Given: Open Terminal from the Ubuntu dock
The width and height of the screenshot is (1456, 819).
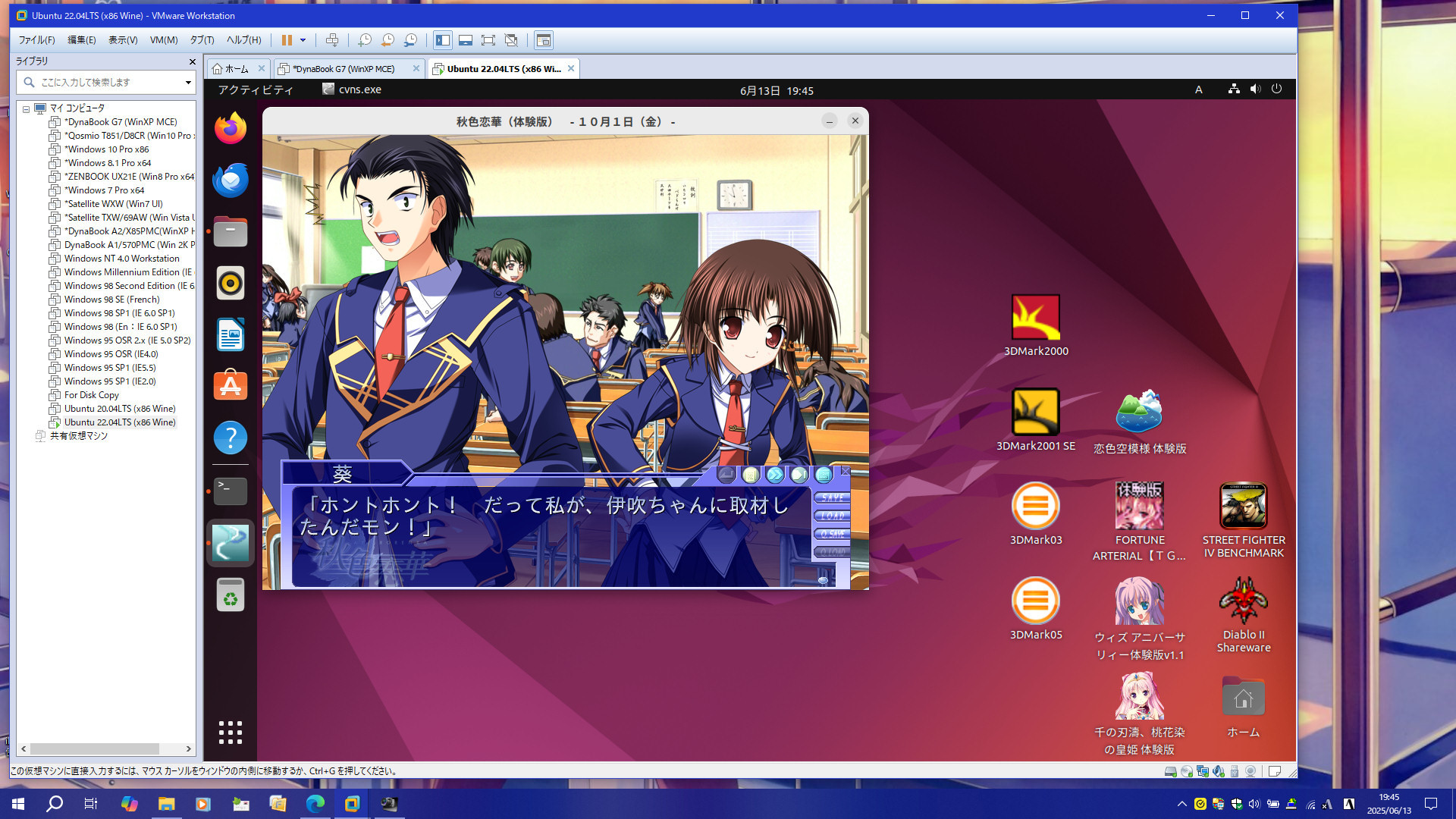Looking at the screenshot, I should pyautogui.click(x=231, y=491).
